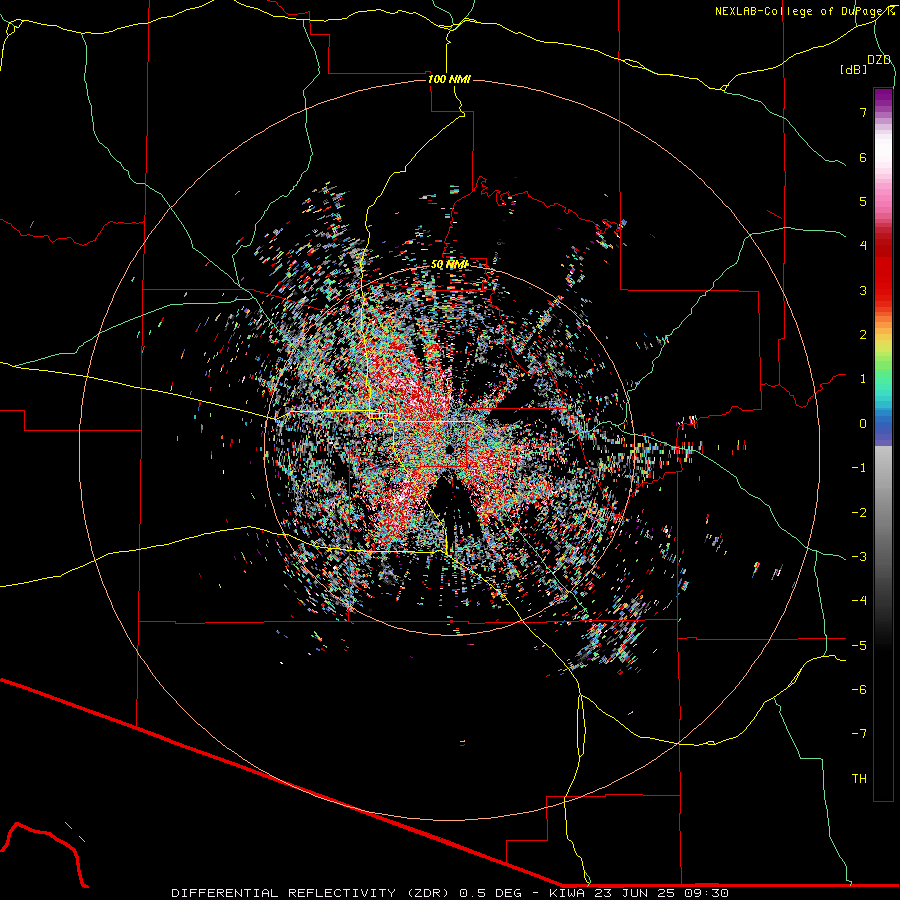
Task: Click the [dB] units label
Action: coord(854,69)
